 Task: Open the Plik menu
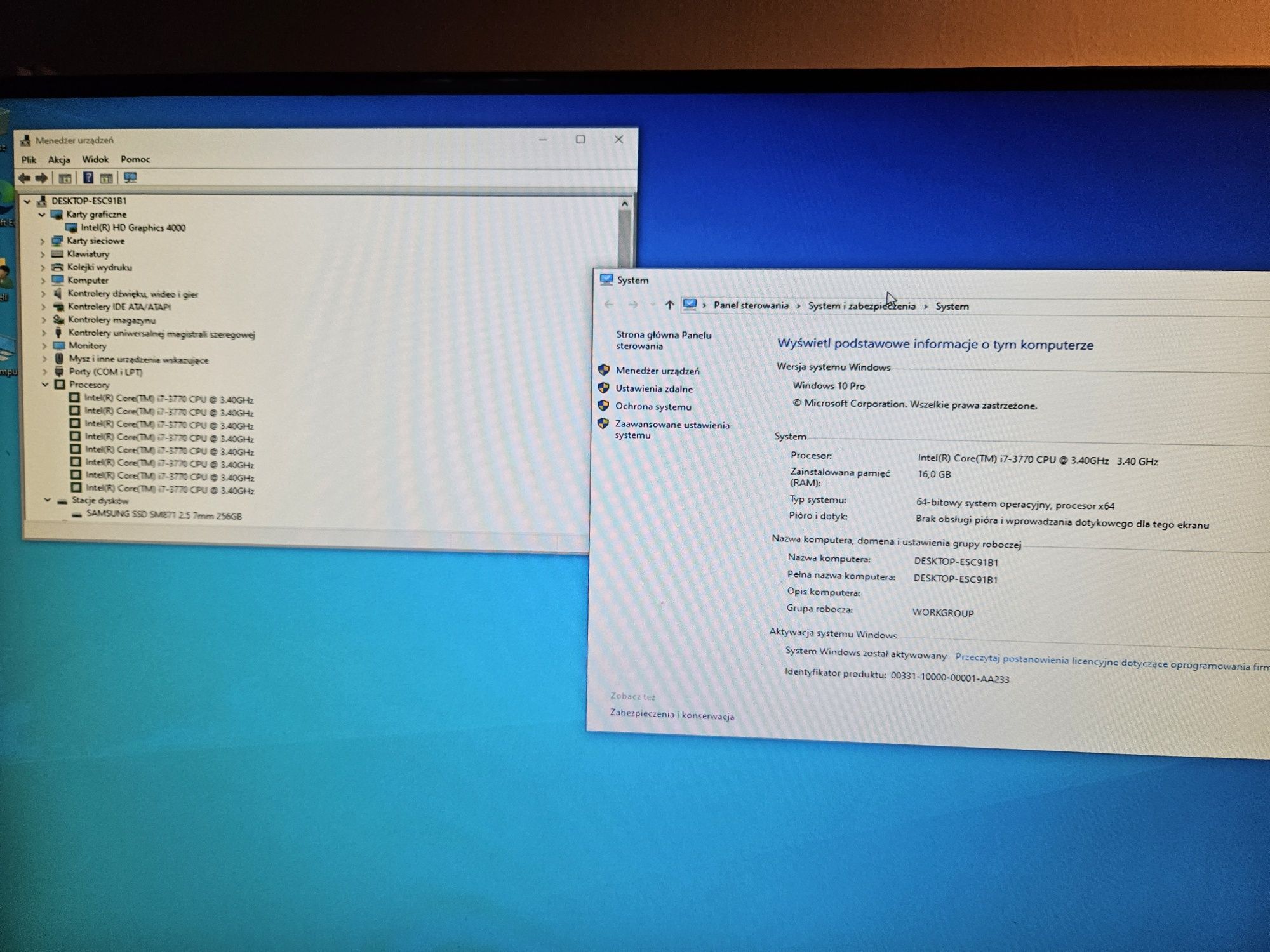[x=29, y=160]
